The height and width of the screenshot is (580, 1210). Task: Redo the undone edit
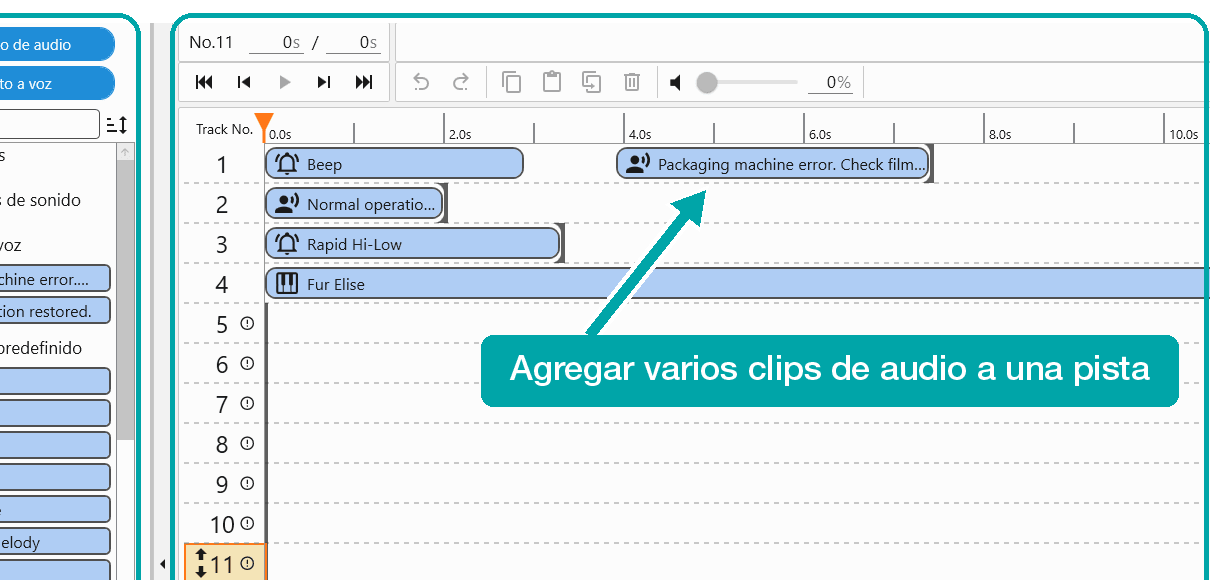pyautogui.click(x=461, y=82)
